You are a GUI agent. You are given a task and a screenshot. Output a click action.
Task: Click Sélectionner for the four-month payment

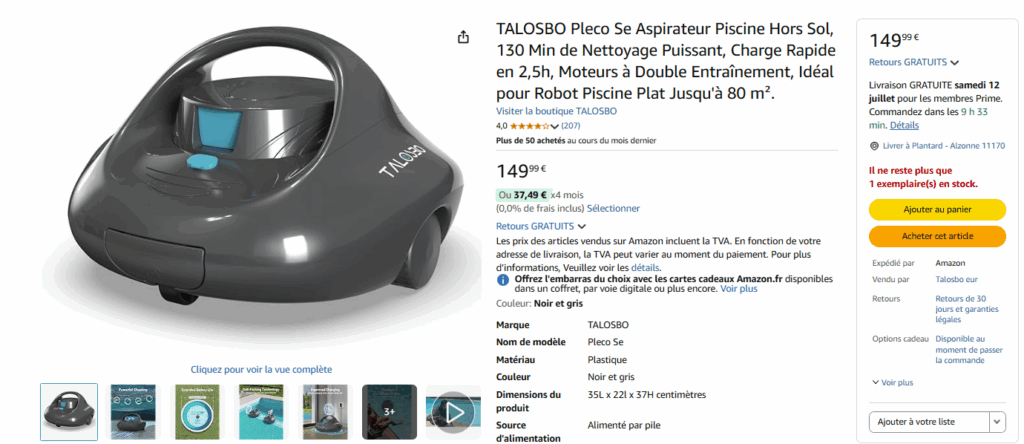coord(613,208)
